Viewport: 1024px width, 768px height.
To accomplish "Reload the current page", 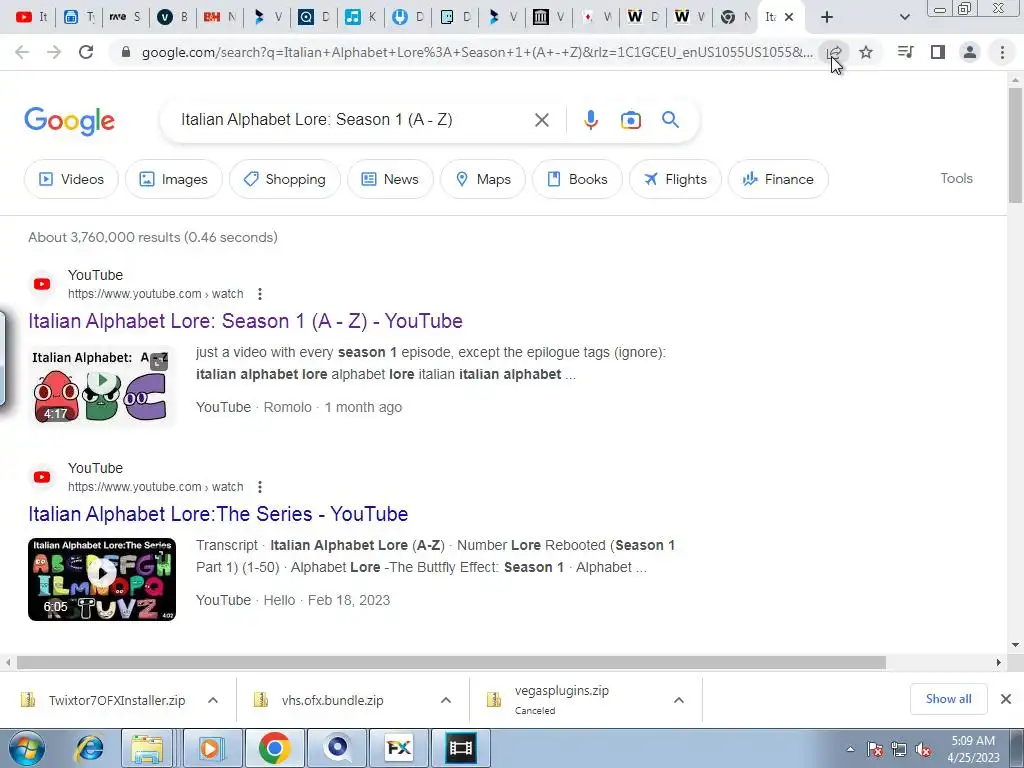I will click(86, 52).
